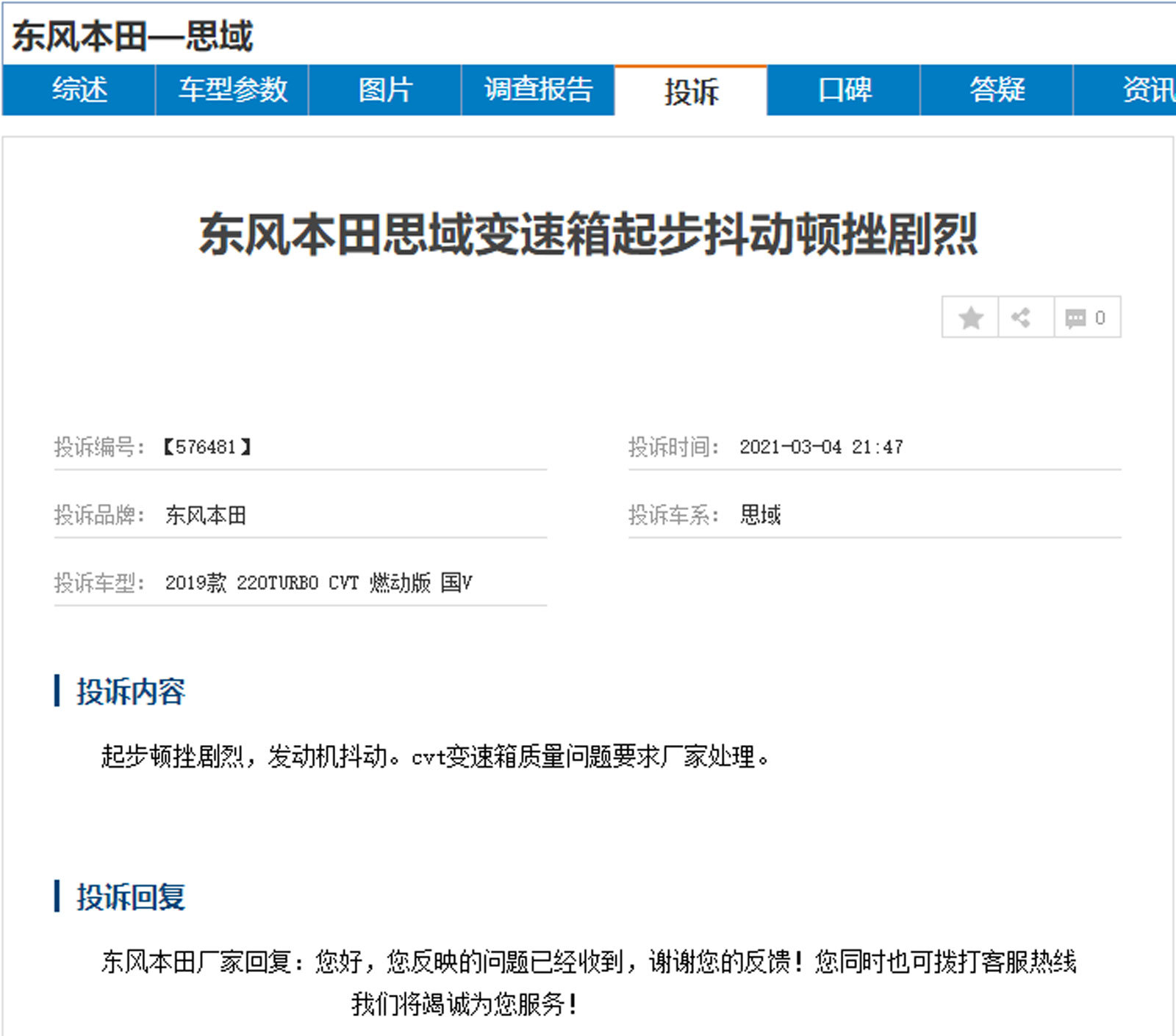This screenshot has height=1036, width=1176.
Task: Click the complaint title 东风本田思域变速箱起步抖动顿挫剧烈
Action: tap(588, 234)
